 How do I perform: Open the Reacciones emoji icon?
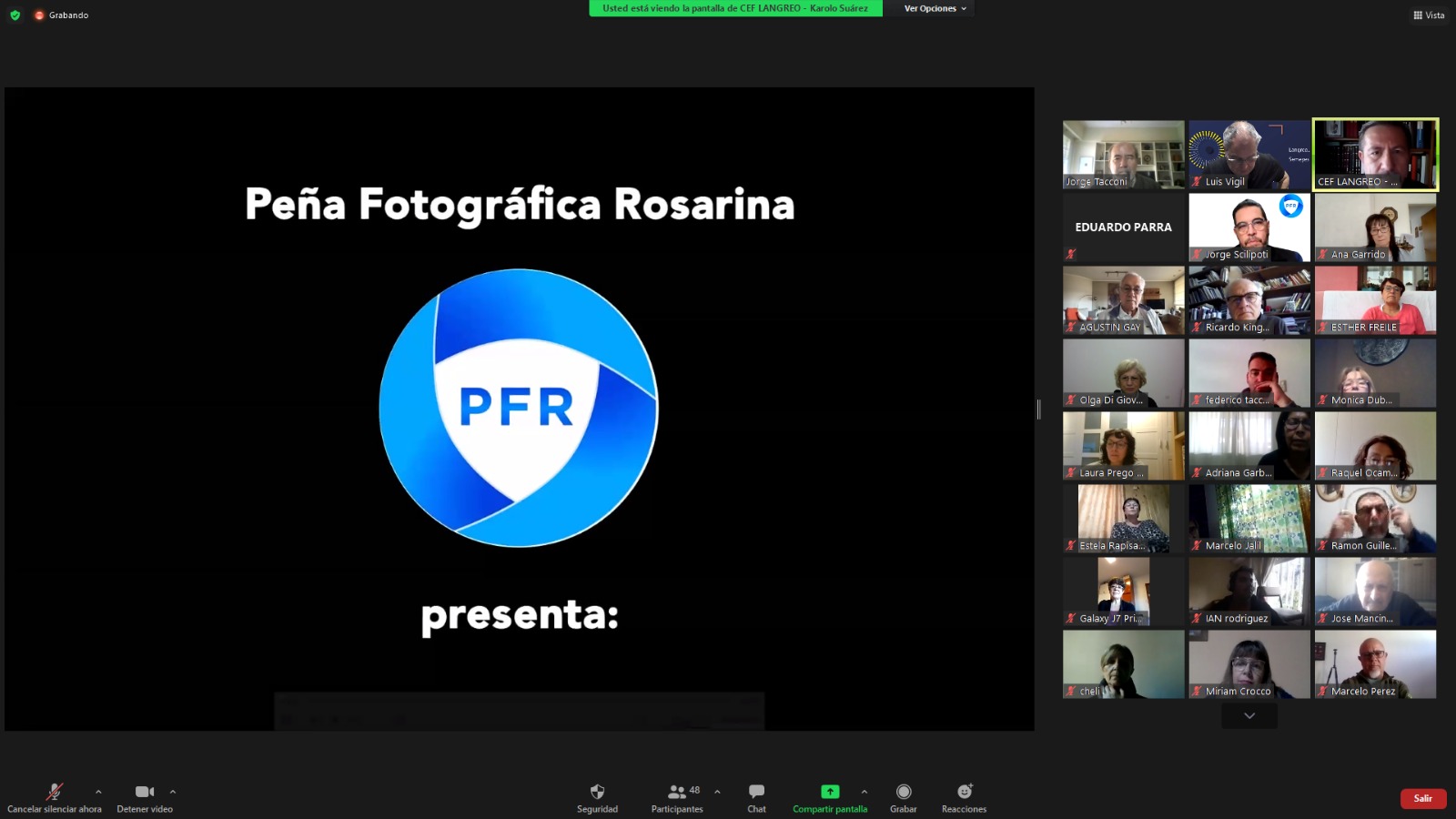[965, 792]
